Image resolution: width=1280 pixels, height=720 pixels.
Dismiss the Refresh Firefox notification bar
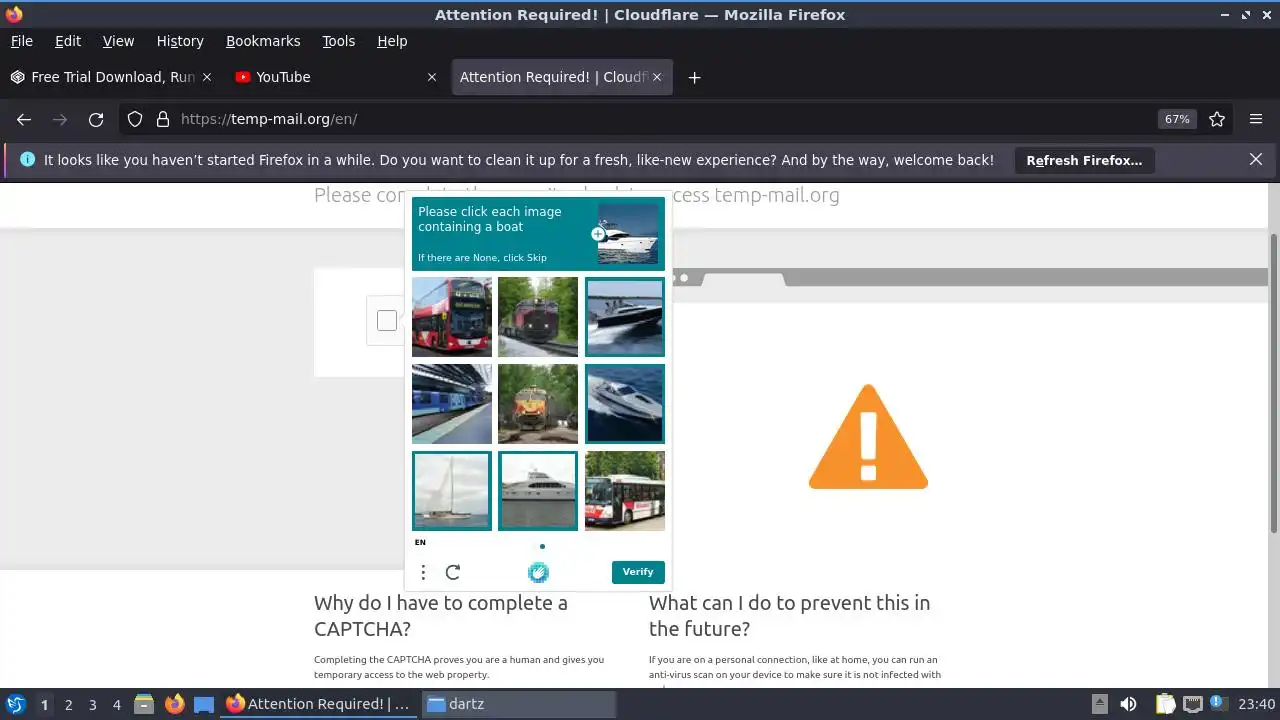1256,159
